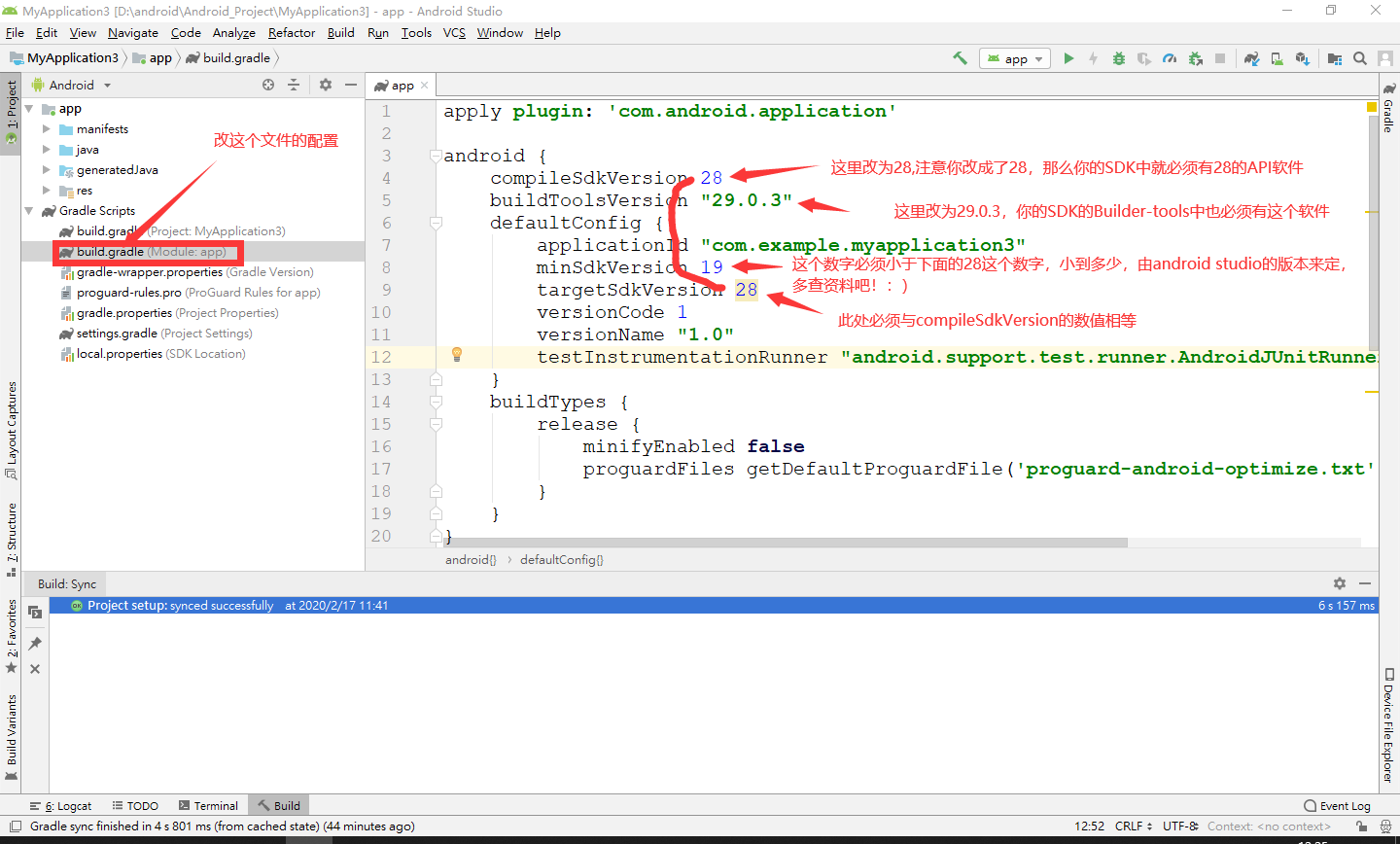Click MyApplication3 in the breadcrumb bar
This screenshot has width=1400, height=844.
pos(64,58)
